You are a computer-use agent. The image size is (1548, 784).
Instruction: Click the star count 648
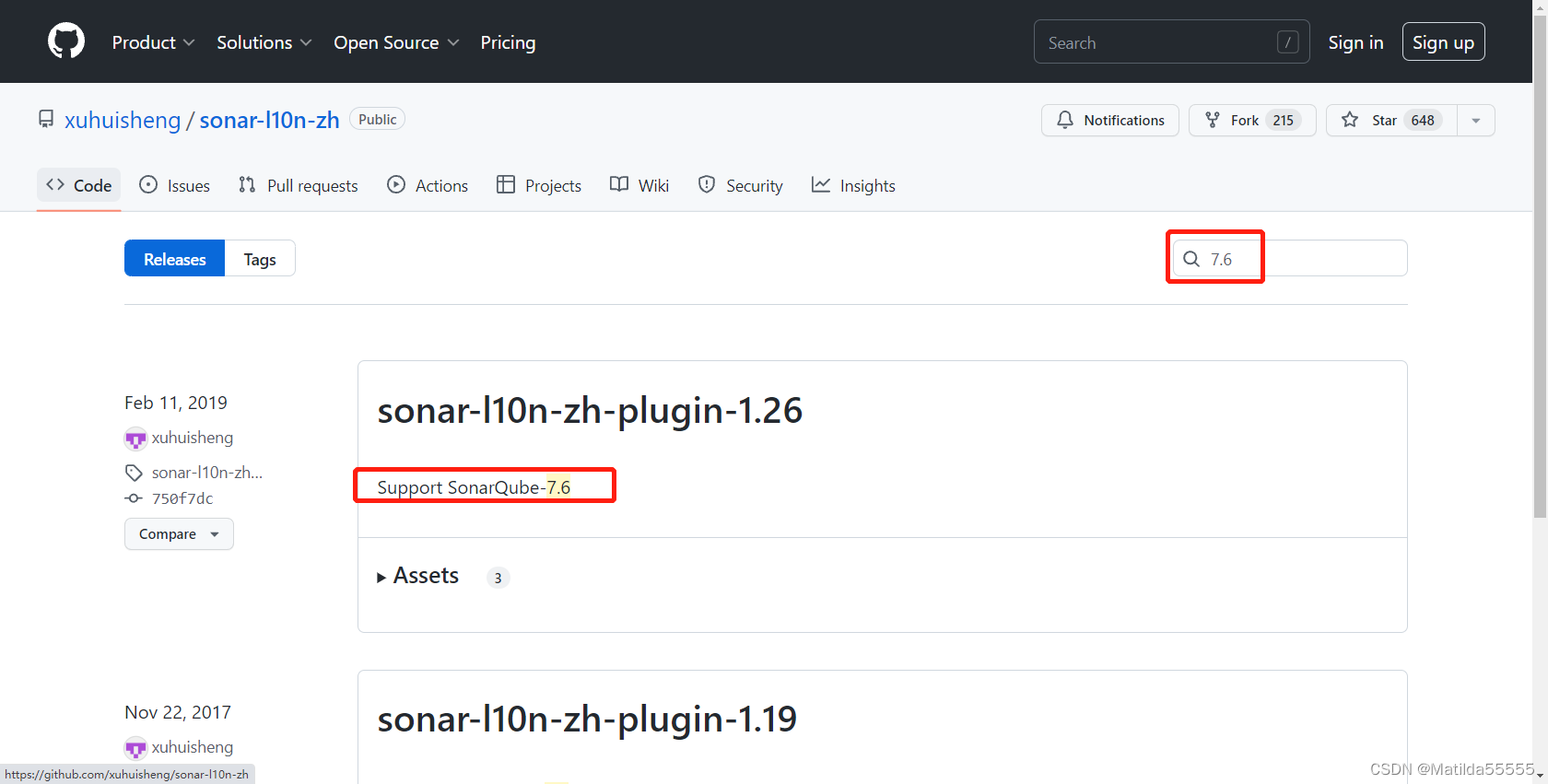tap(1422, 121)
